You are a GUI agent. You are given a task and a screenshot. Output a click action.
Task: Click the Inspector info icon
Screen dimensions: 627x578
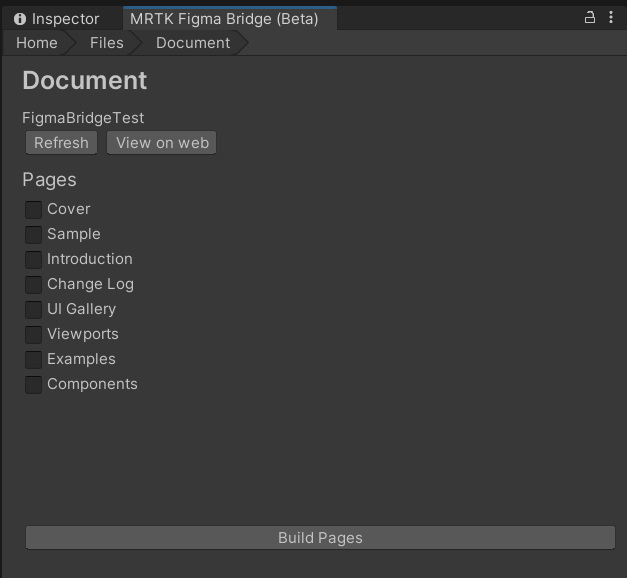pos(20,19)
